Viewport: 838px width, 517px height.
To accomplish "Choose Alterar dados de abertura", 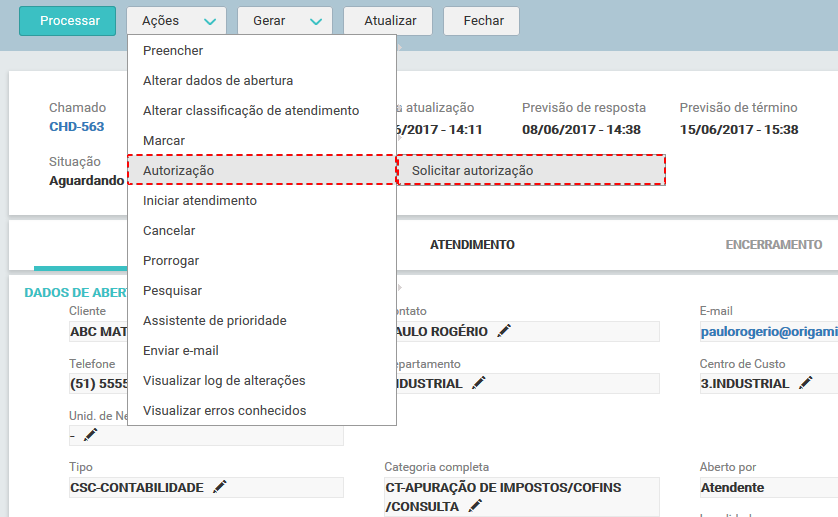I will tap(262, 80).
